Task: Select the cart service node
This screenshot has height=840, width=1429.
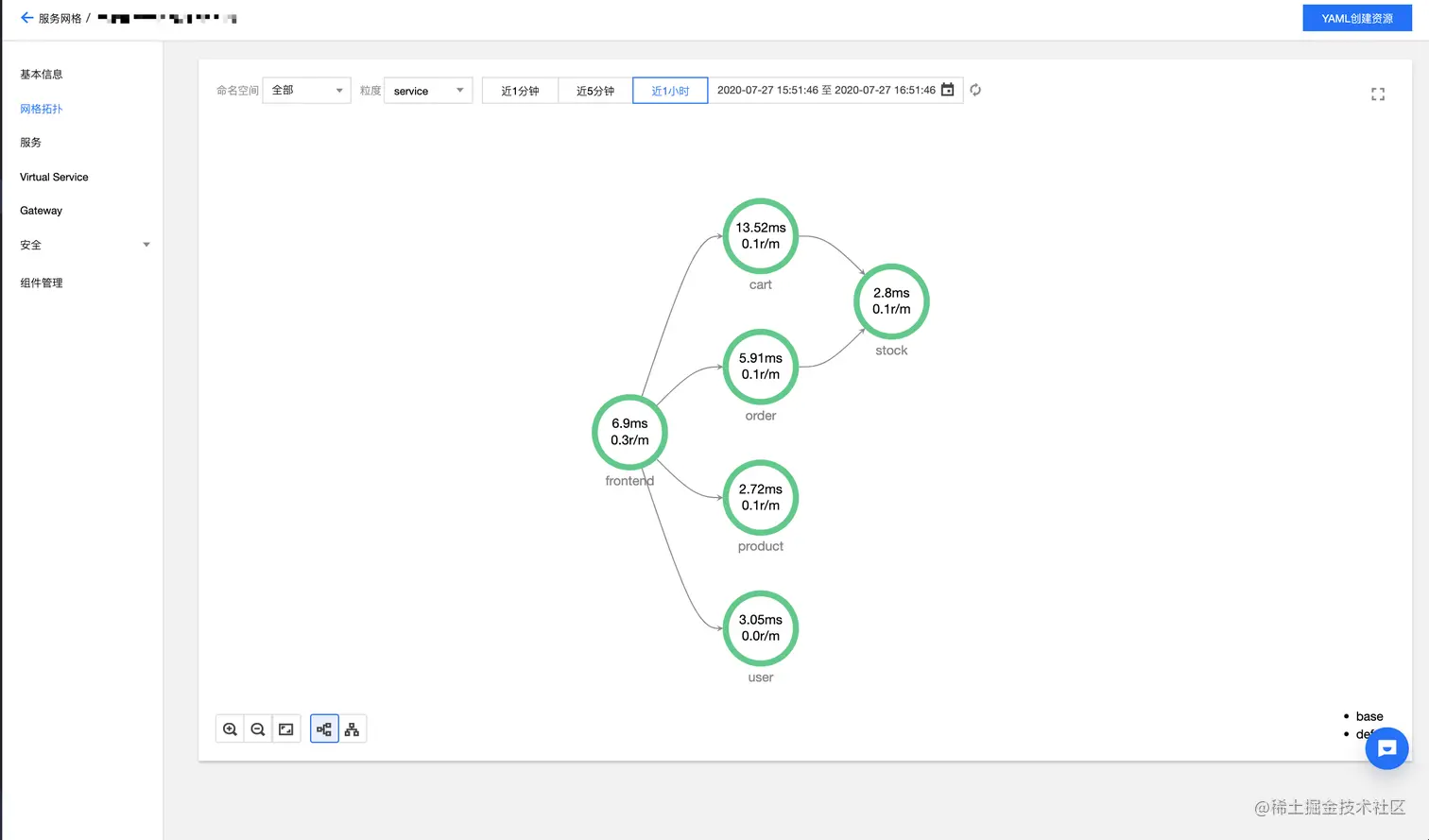Action: click(761, 236)
